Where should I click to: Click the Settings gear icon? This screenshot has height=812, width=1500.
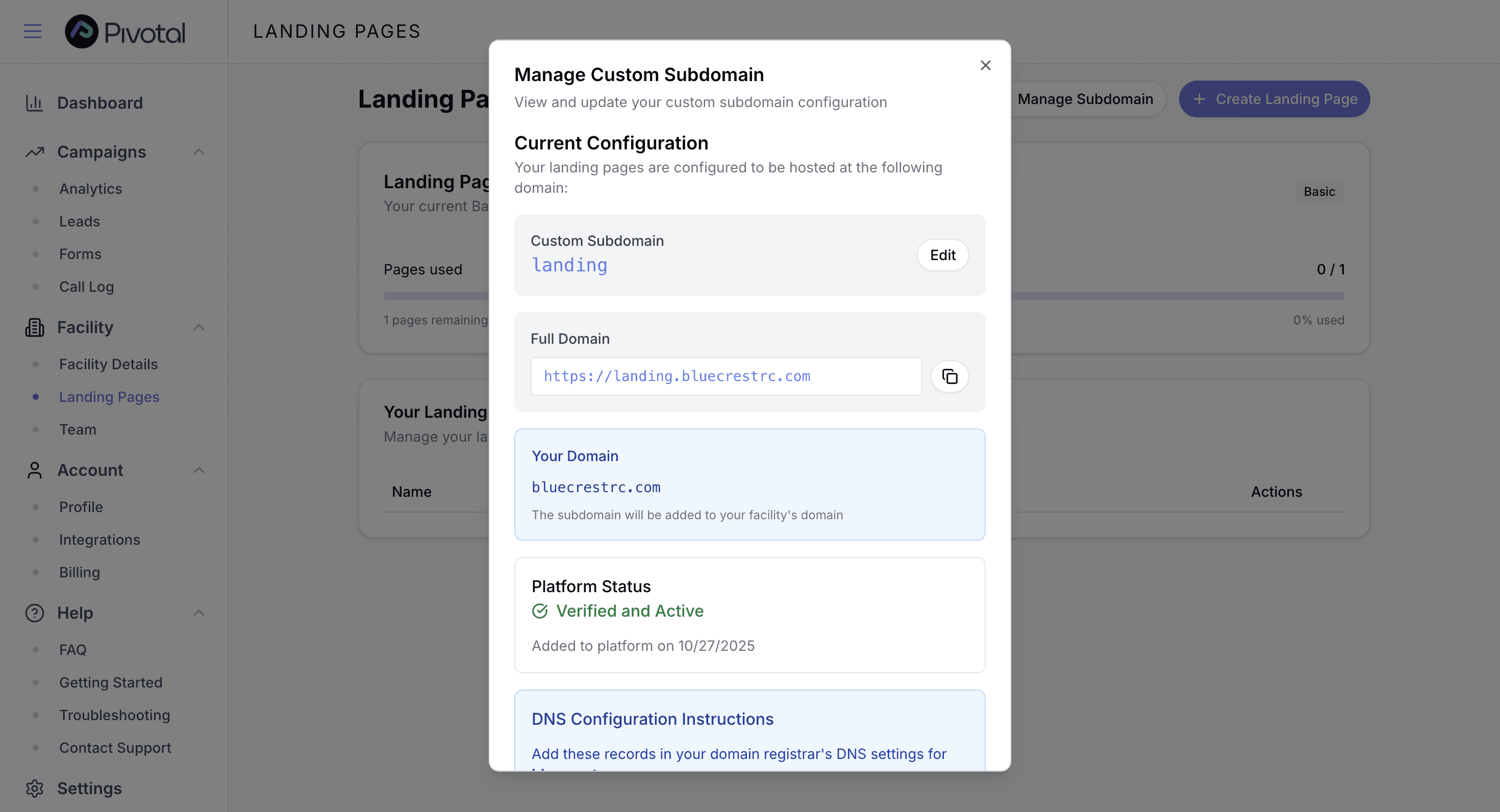[x=34, y=788]
